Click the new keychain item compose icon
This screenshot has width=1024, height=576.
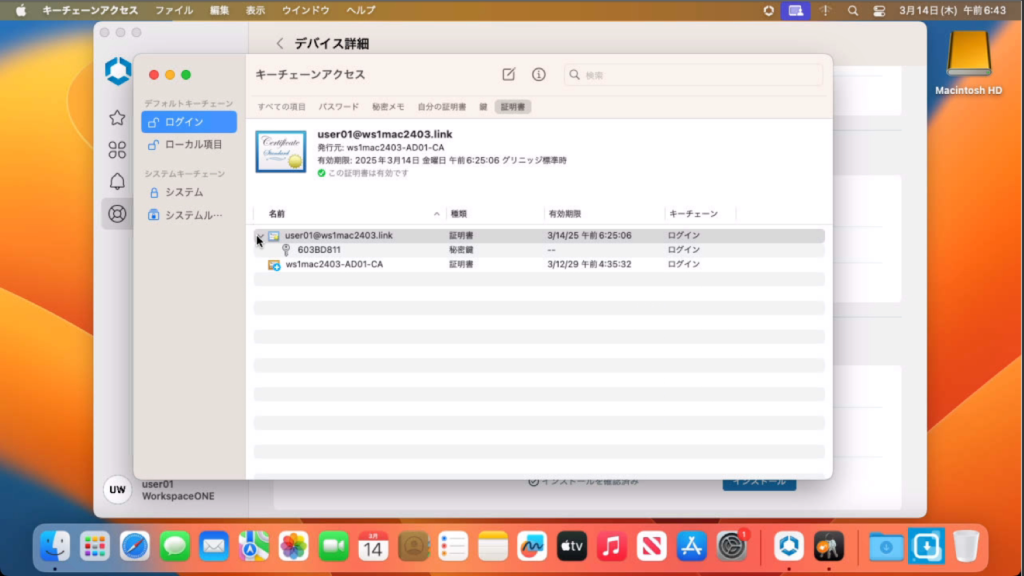tap(508, 75)
